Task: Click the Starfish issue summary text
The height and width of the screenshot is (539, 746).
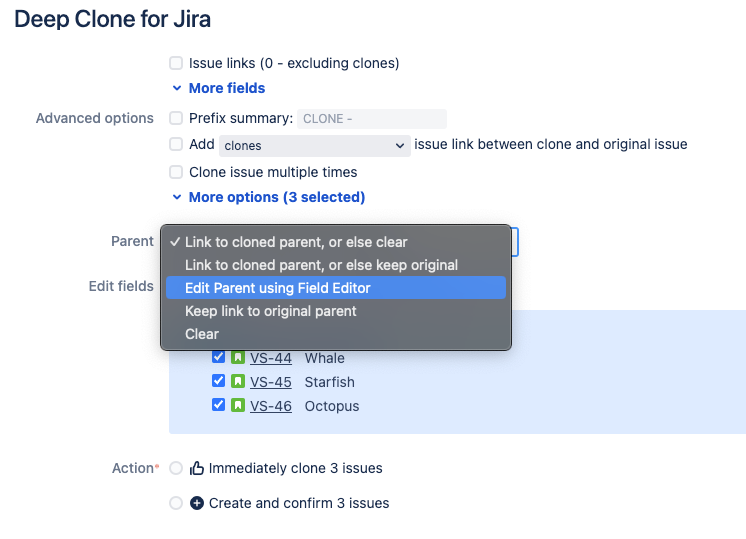Action: click(x=329, y=382)
